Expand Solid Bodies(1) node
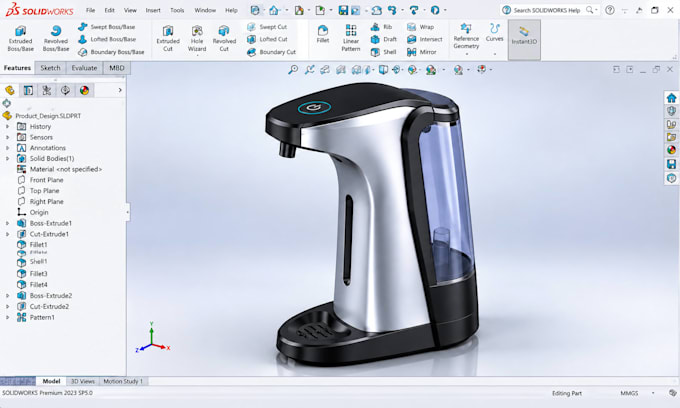 click(x=7, y=159)
